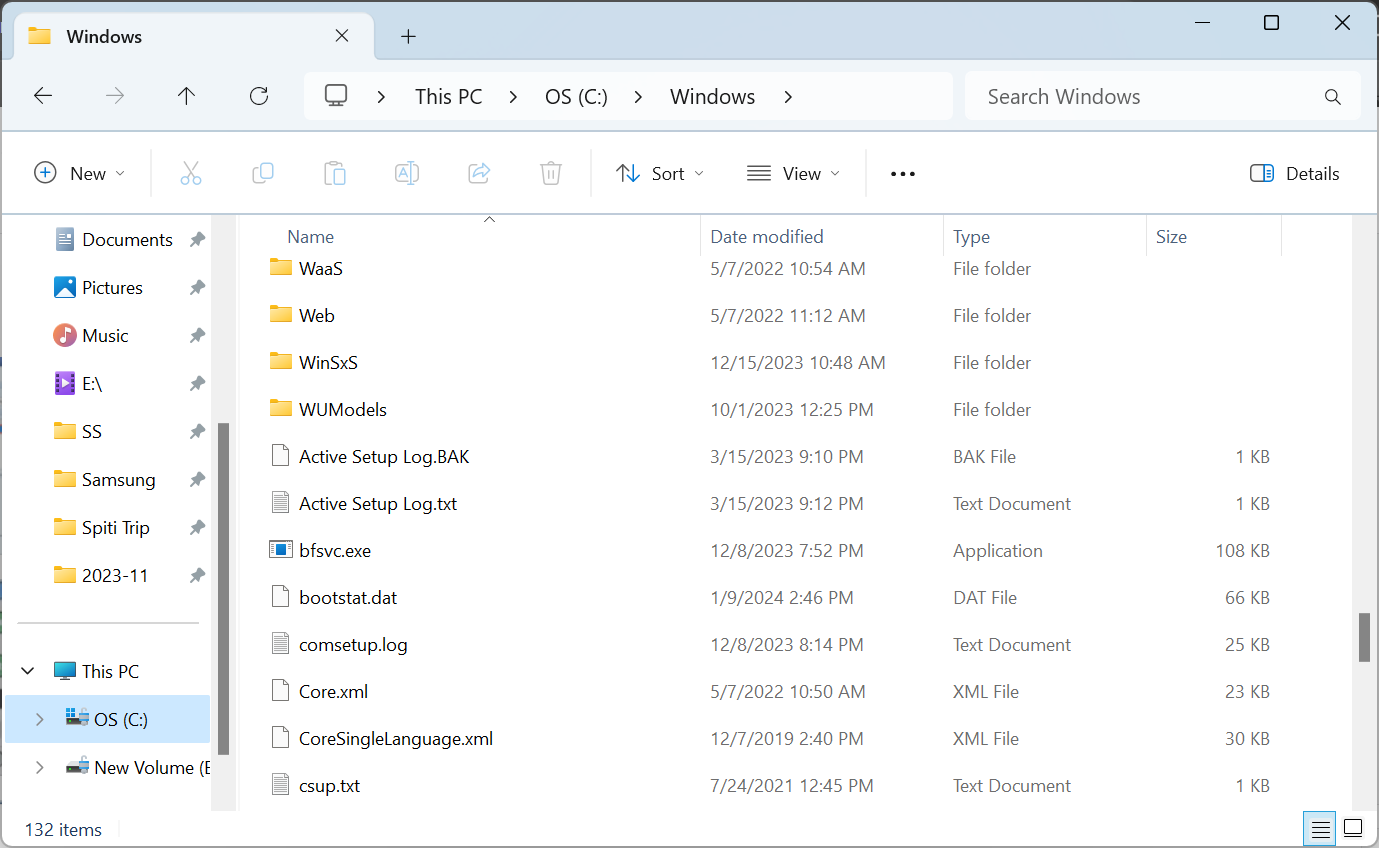This screenshot has height=848, width=1379.
Task: Click the Delete trash icon
Action: click(x=551, y=173)
